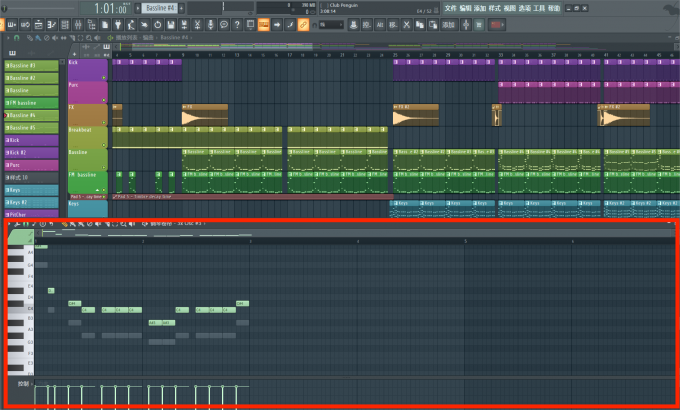
Task: Select FM bassline in pattern list
Action: tap(31, 103)
